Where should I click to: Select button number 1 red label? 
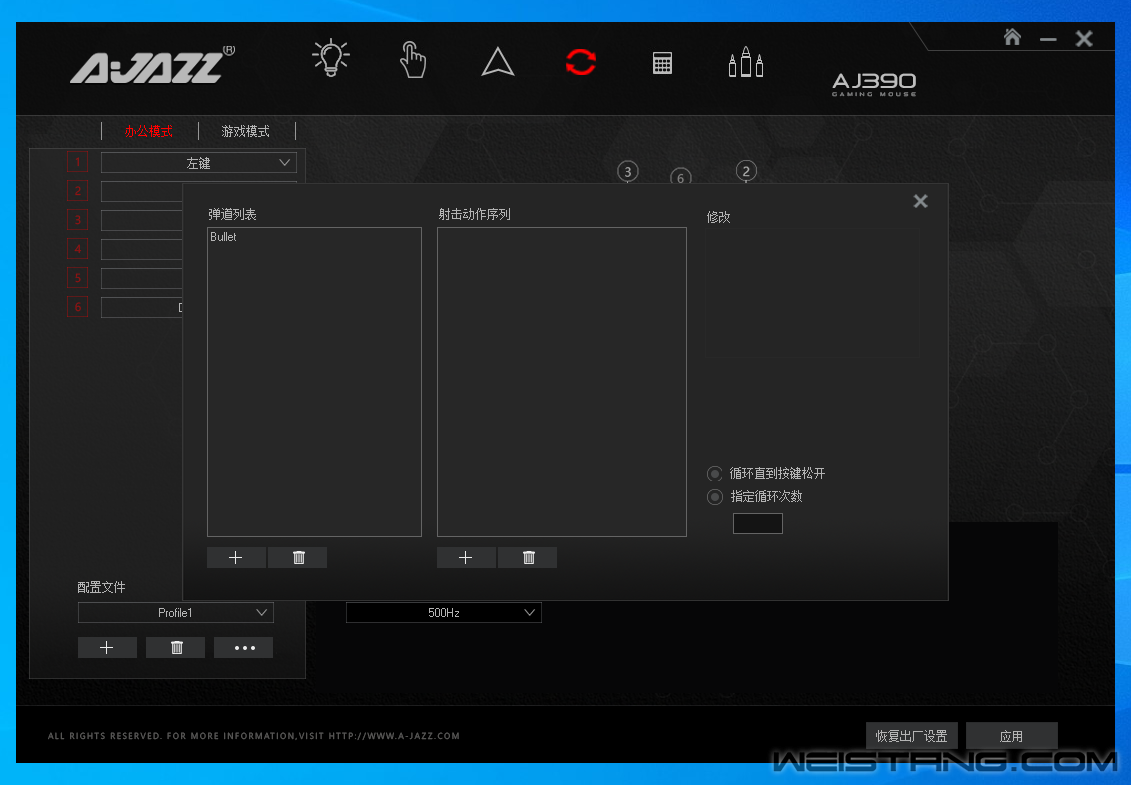click(78, 162)
